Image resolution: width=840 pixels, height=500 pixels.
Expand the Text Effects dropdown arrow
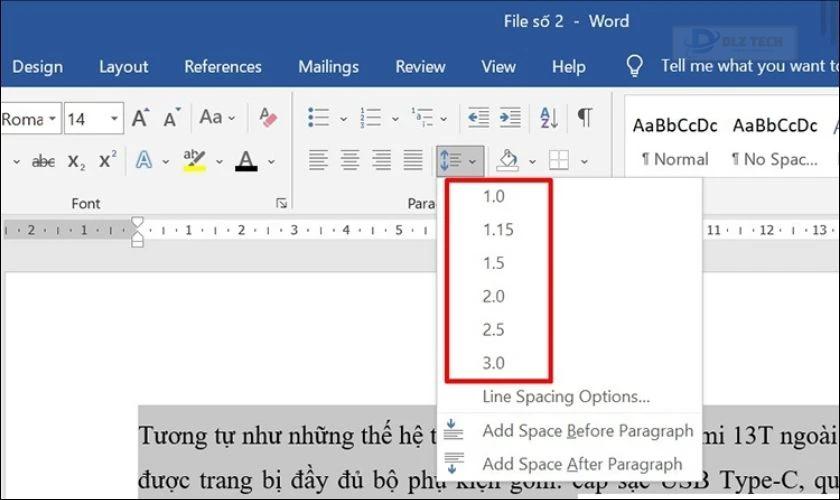(x=166, y=161)
